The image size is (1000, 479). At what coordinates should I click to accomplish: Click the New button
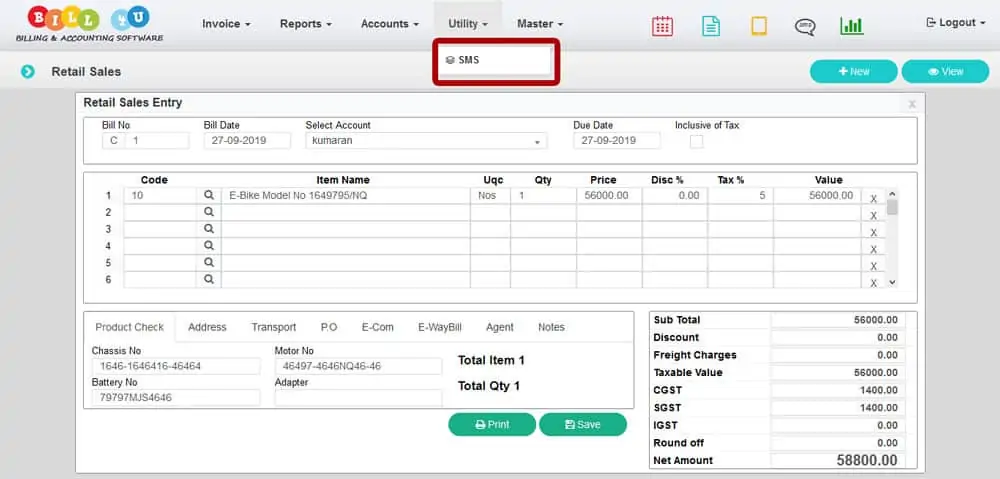pos(854,71)
